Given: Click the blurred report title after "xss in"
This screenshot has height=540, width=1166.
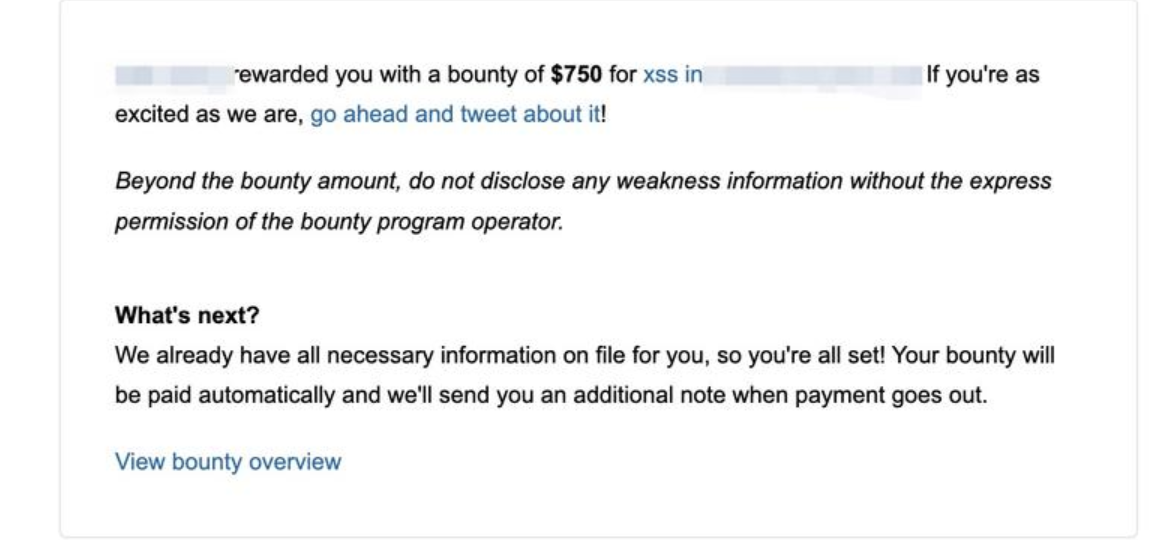Looking at the screenshot, I should (813, 75).
